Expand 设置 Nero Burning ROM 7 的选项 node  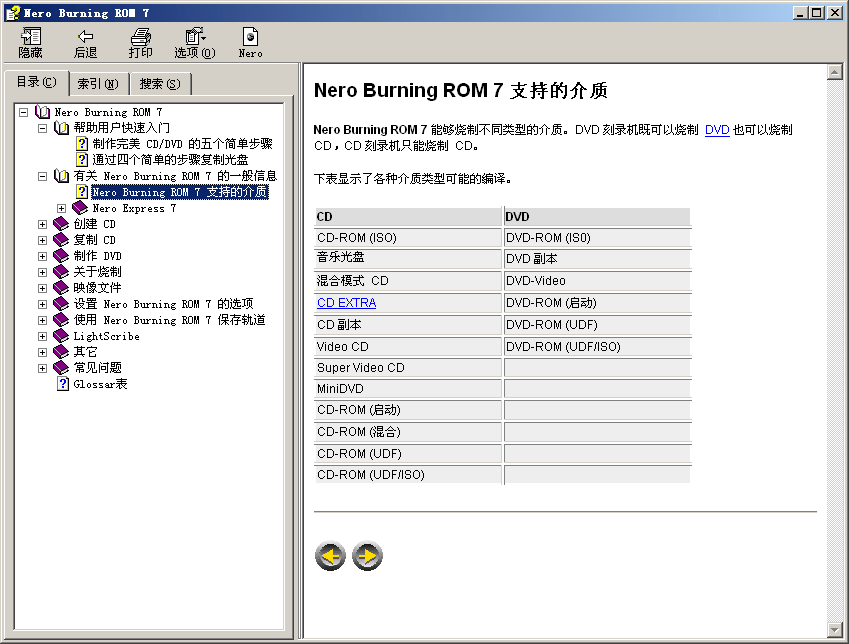(x=42, y=304)
